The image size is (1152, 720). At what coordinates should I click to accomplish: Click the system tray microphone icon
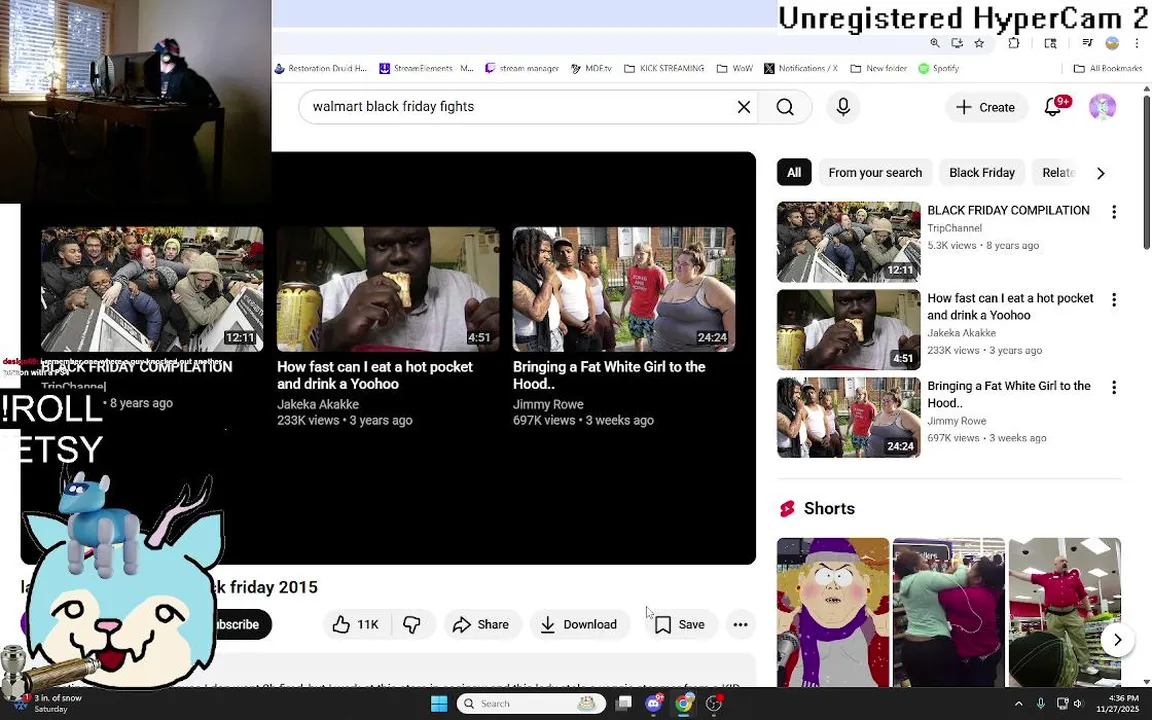point(1040,704)
